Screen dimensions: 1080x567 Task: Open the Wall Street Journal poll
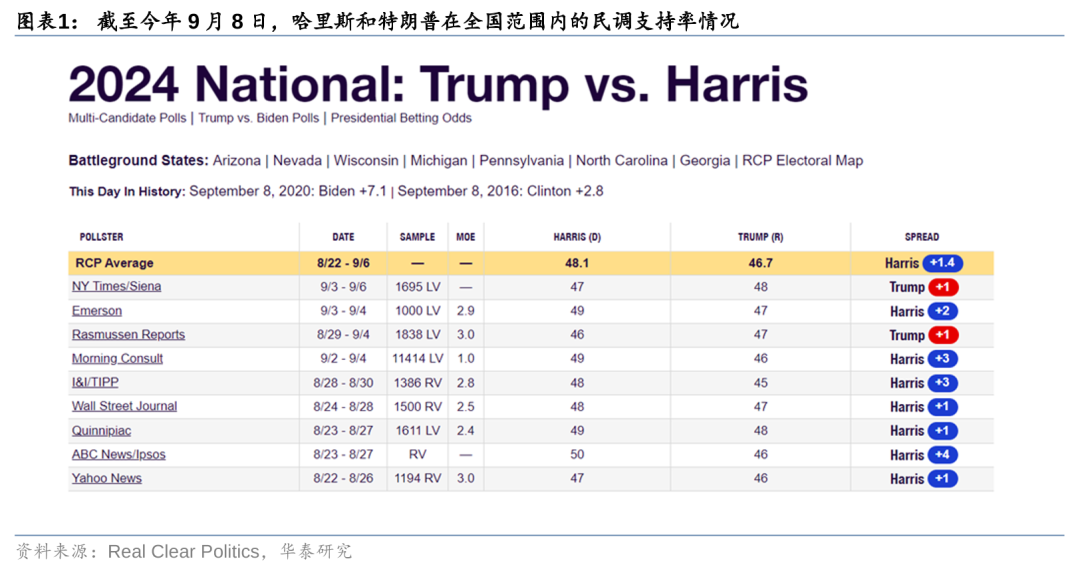click(124, 407)
